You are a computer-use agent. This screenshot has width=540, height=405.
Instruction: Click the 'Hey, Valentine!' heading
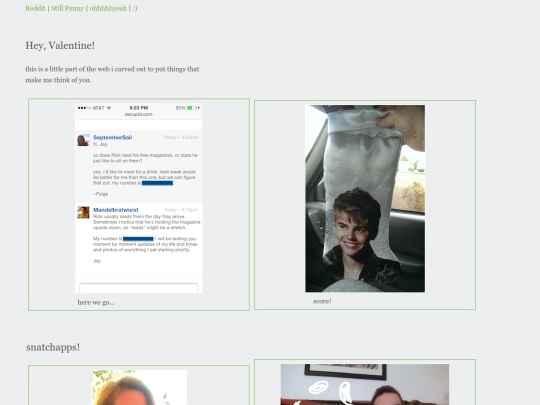pyautogui.click(x=60, y=45)
